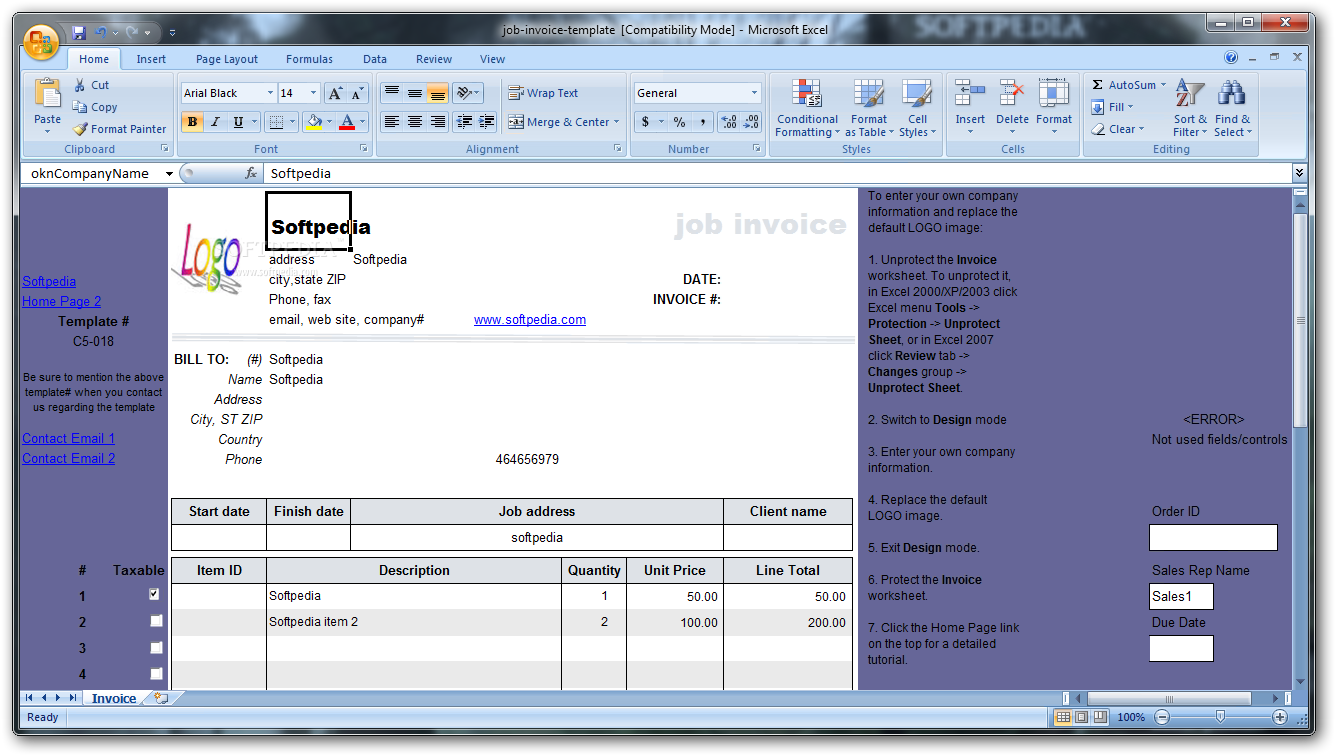Image resolution: width=1336 pixels, height=756 pixels.
Task: Toggle Underline formatting
Action: click(x=238, y=122)
